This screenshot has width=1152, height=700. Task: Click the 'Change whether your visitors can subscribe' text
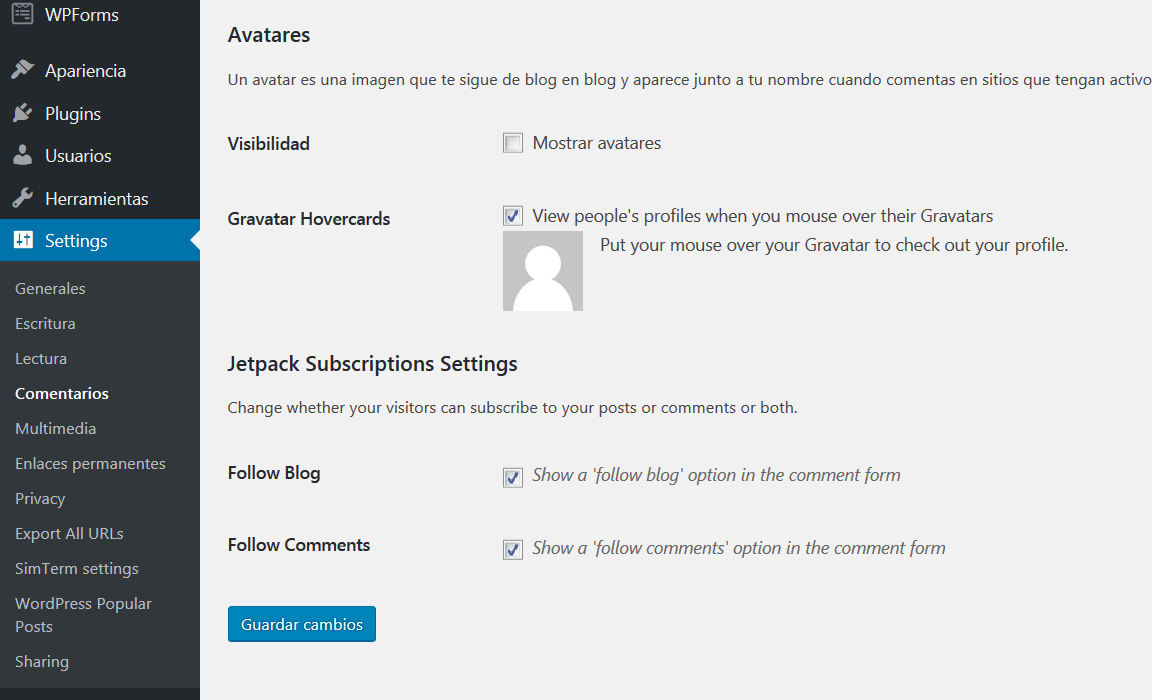click(512, 408)
